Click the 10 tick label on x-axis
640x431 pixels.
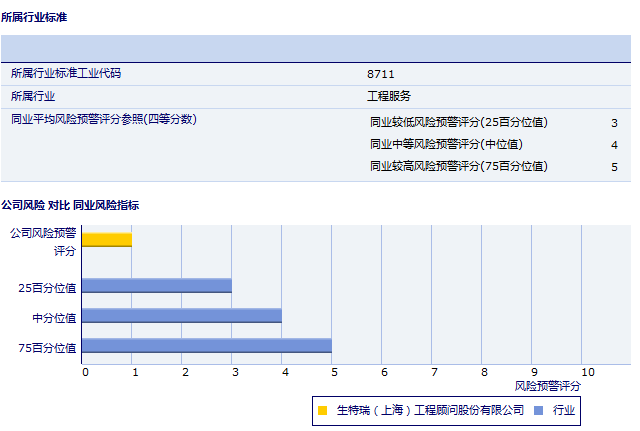(587, 372)
